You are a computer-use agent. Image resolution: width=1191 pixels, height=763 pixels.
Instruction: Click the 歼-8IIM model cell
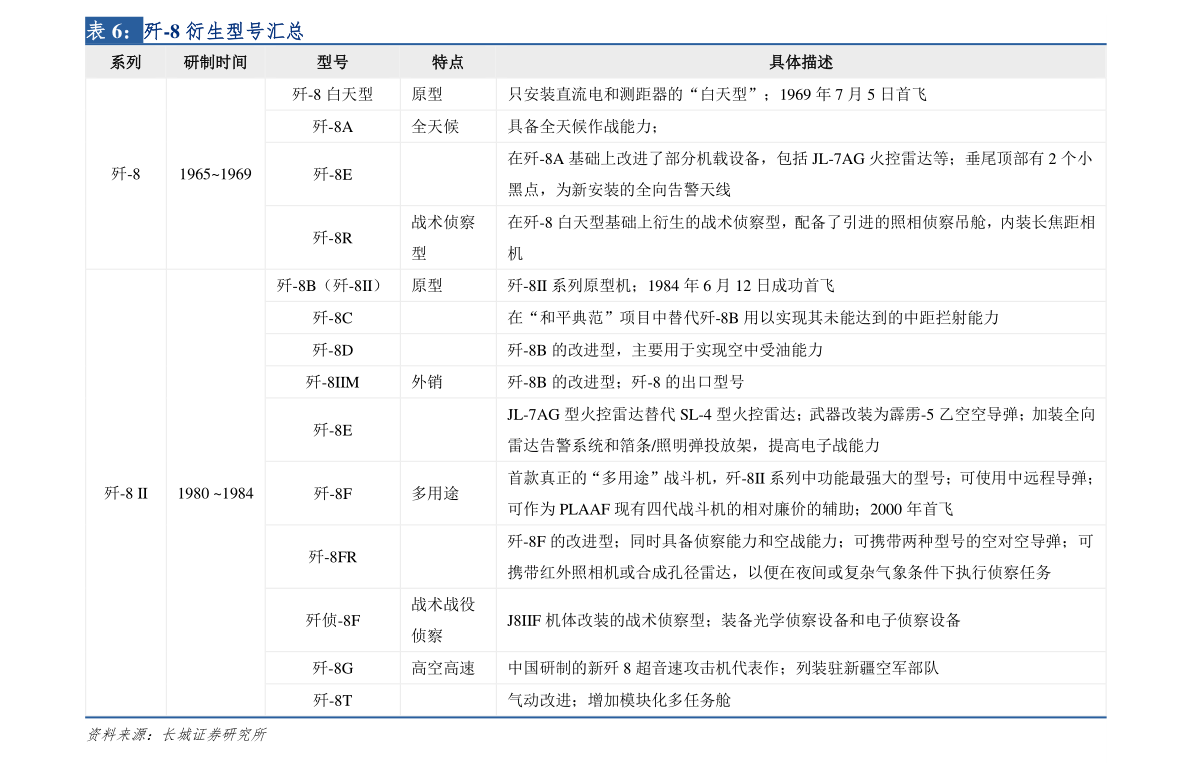click(x=332, y=382)
